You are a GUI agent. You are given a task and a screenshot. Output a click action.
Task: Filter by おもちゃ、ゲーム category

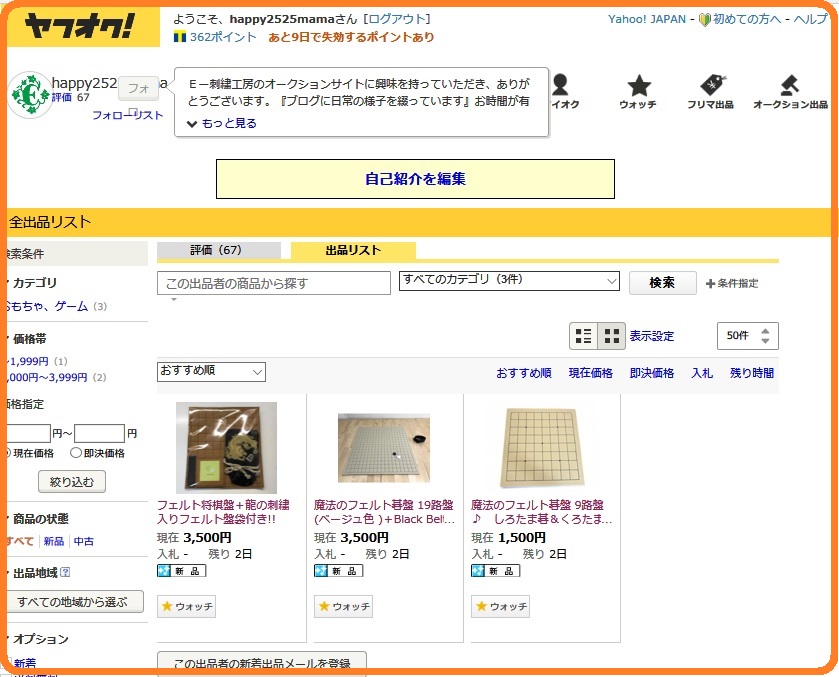click(x=47, y=306)
